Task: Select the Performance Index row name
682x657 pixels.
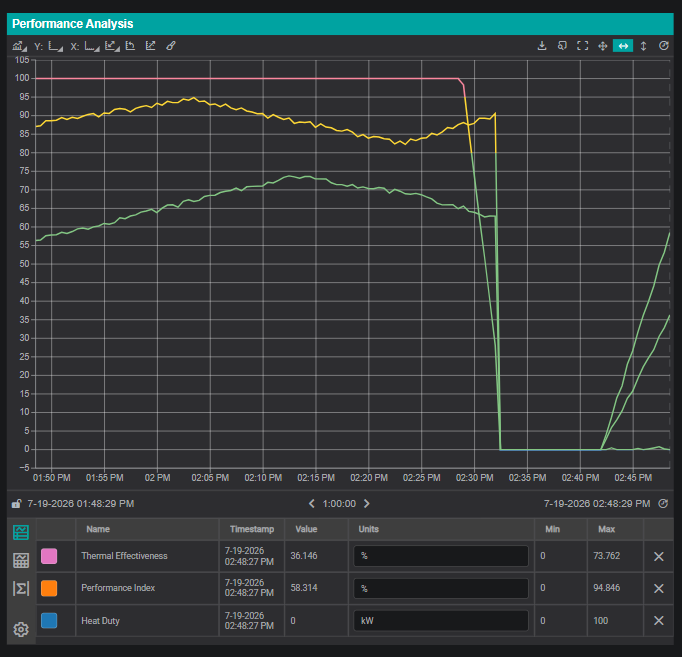Action: [x=118, y=588]
